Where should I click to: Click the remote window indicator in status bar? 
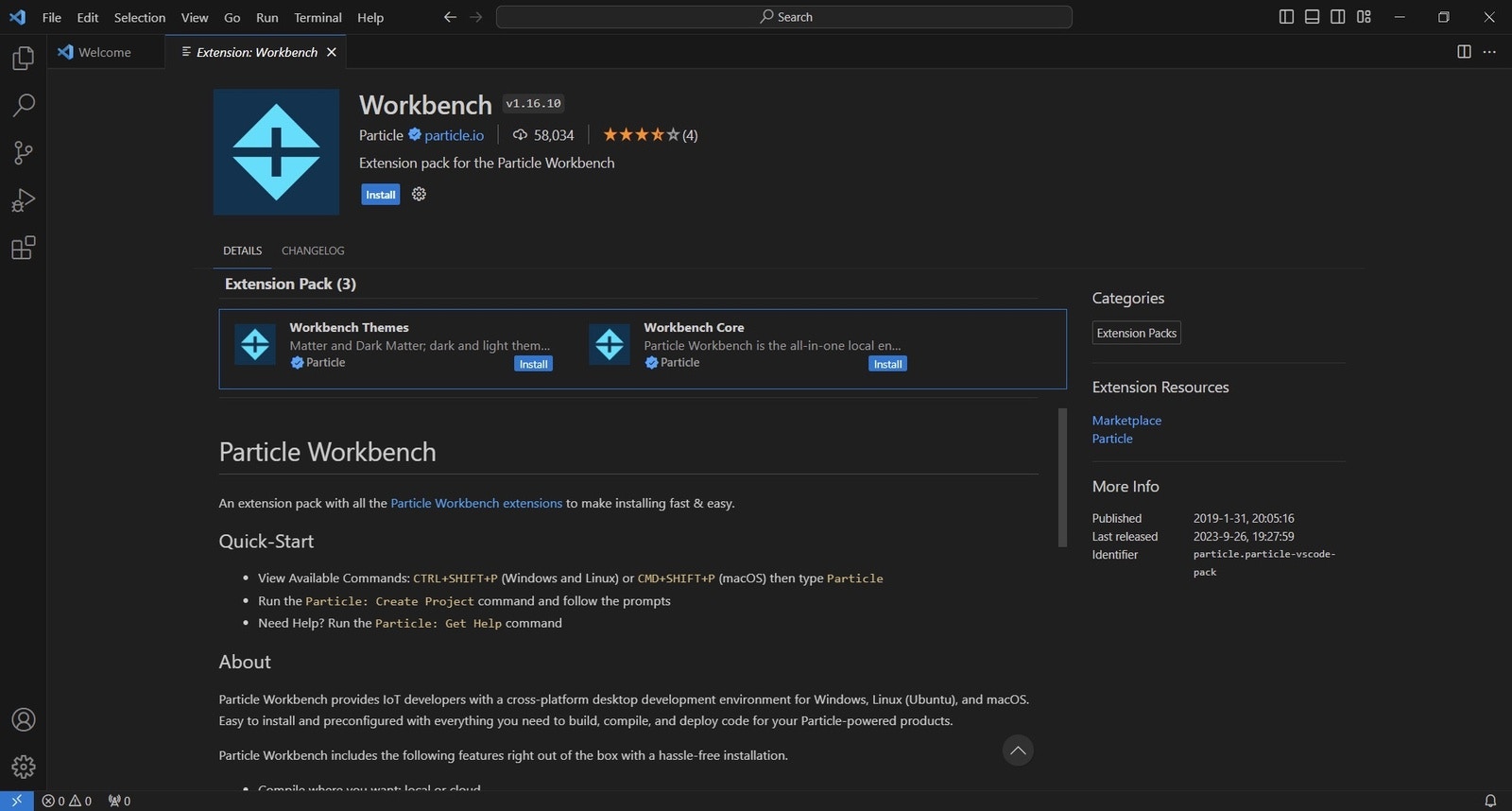(16, 801)
